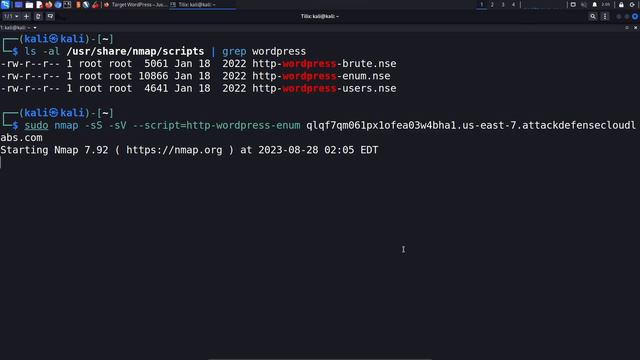Click the log out icon in panel
The width and height of the screenshot is (640, 360).
click(632, 4)
